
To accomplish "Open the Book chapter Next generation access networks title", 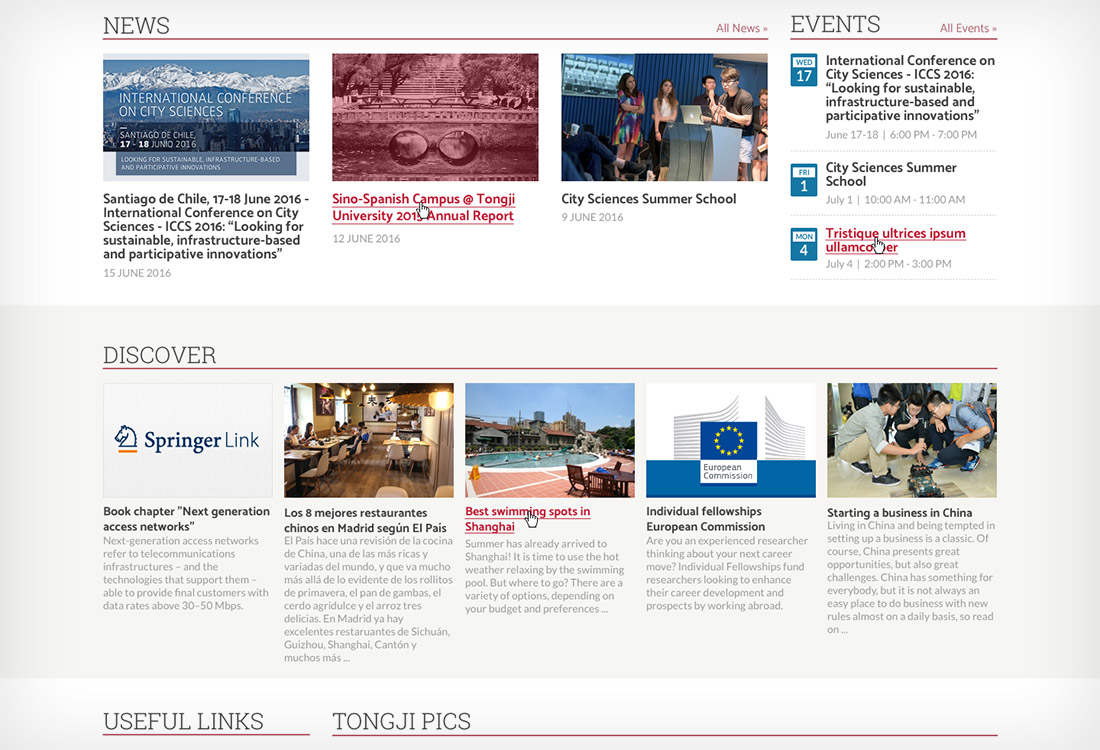I will pos(186,519).
